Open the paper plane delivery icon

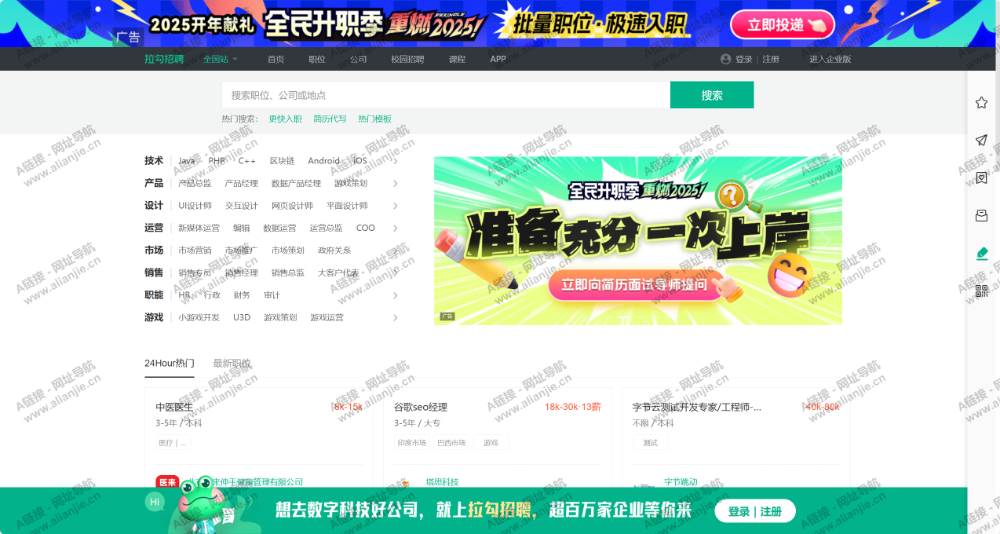click(x=982, y=140)
